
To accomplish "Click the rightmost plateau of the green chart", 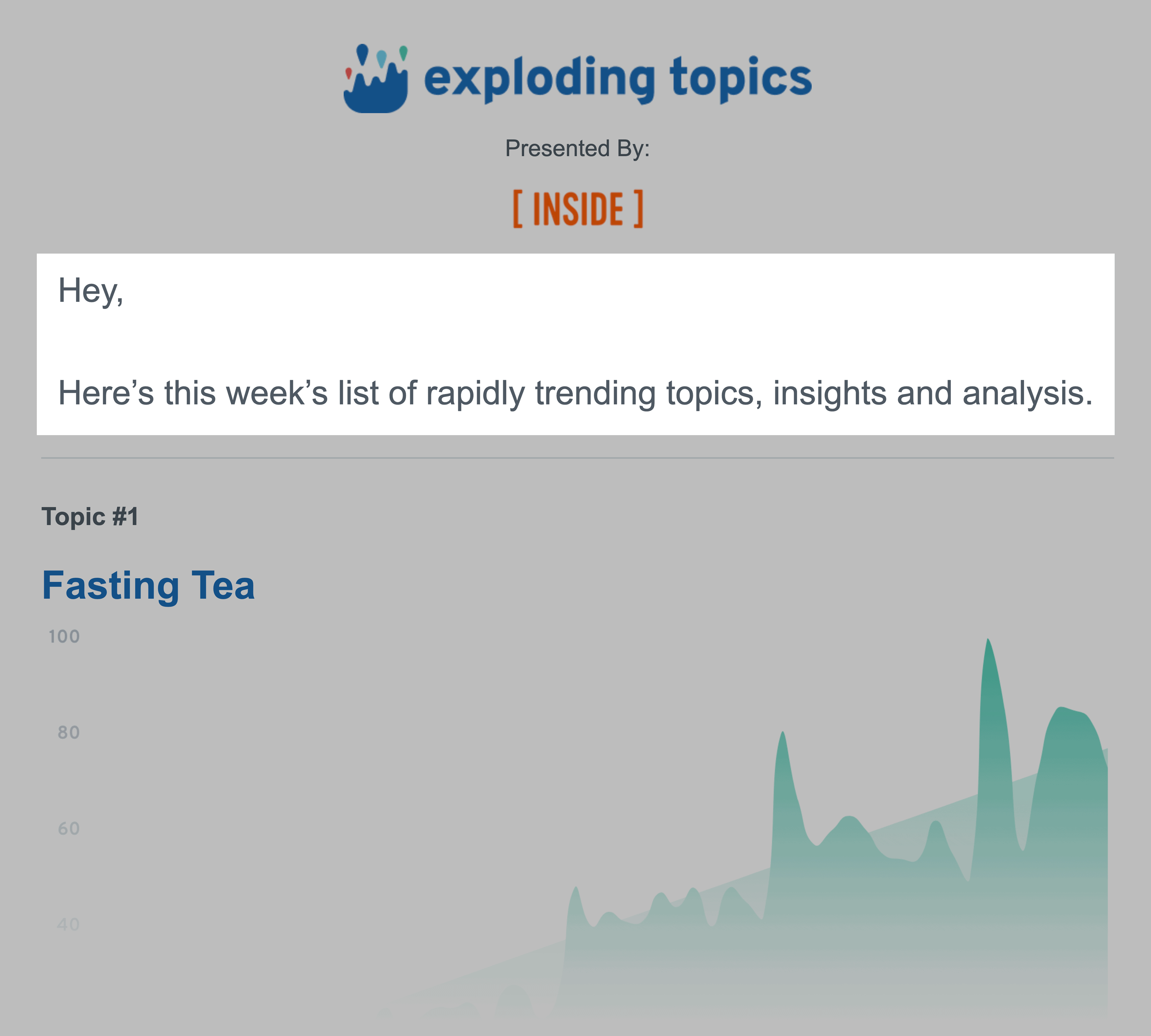I will (1072, 711).
